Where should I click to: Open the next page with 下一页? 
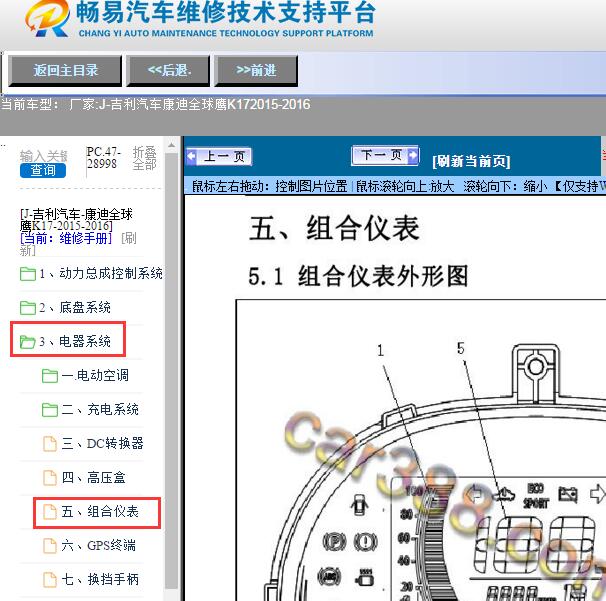pyautogui.click(x=385, y=155)
